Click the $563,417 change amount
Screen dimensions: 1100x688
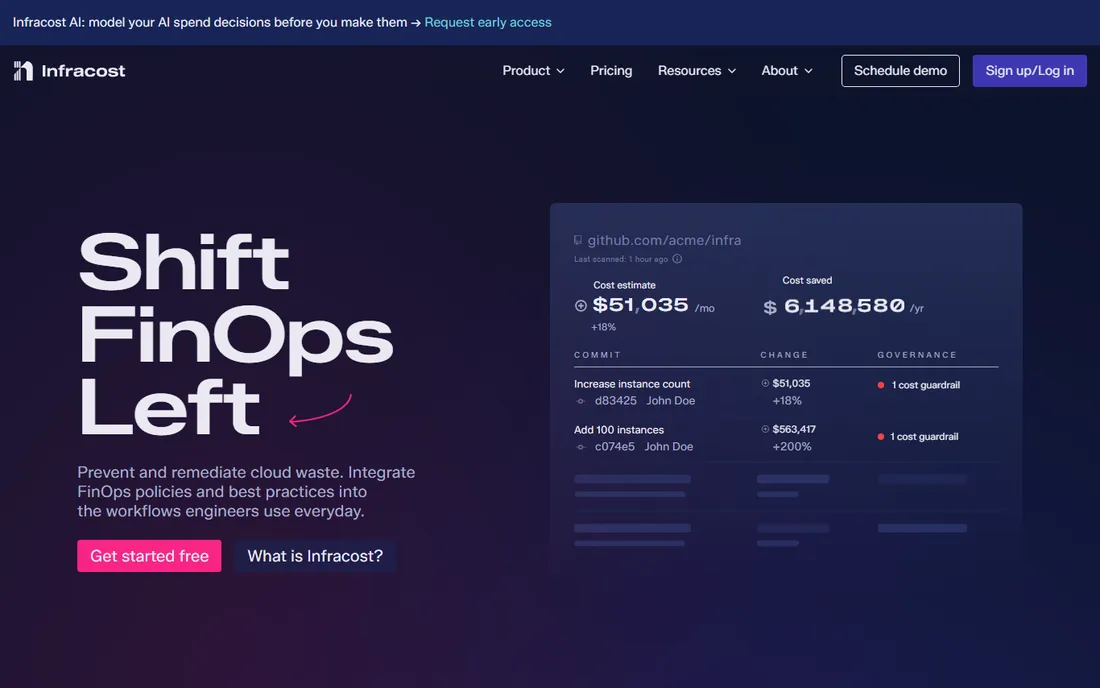click(793, 429)
